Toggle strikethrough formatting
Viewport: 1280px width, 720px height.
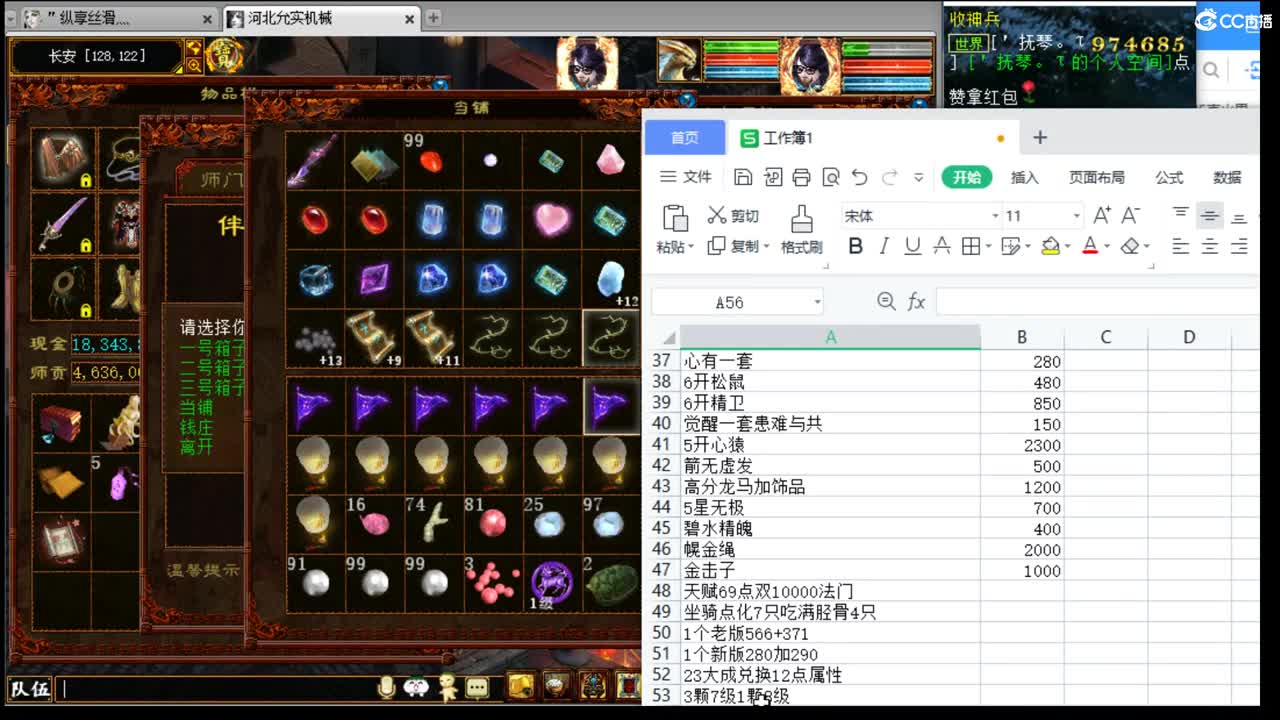point(941,246)
